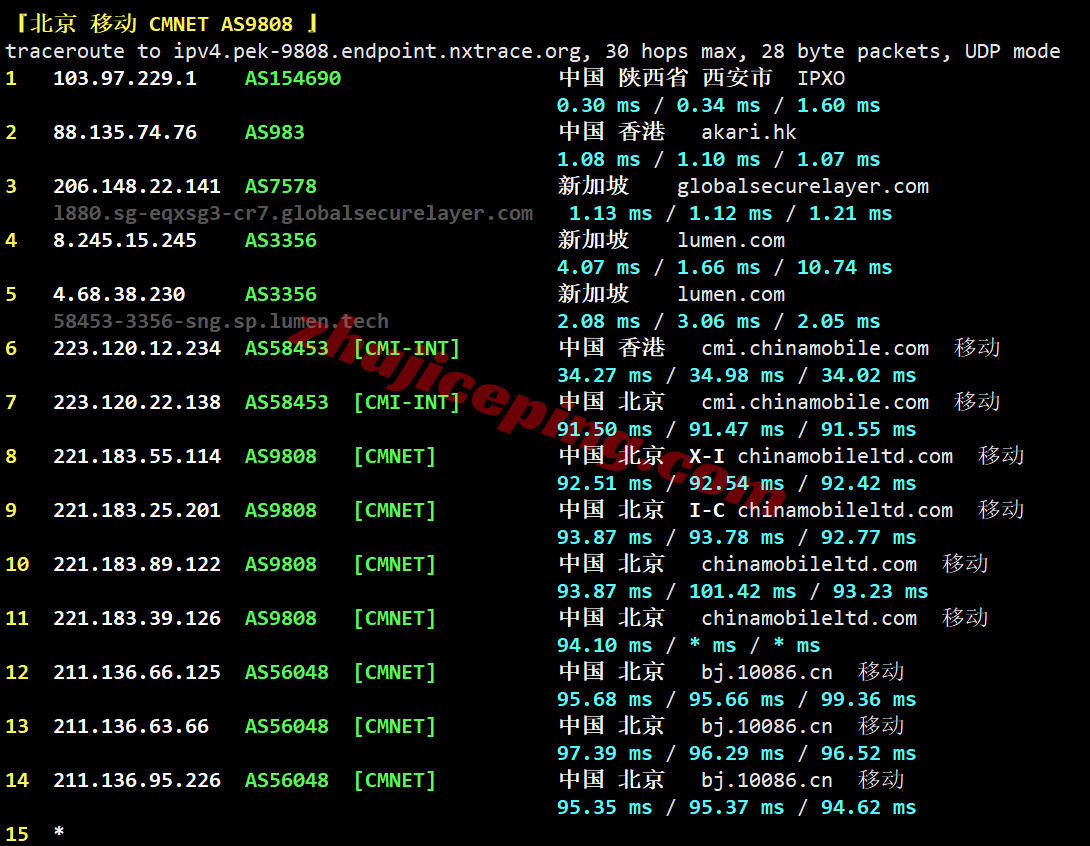Click IP address 206.148.22.141

pos(137,186)
